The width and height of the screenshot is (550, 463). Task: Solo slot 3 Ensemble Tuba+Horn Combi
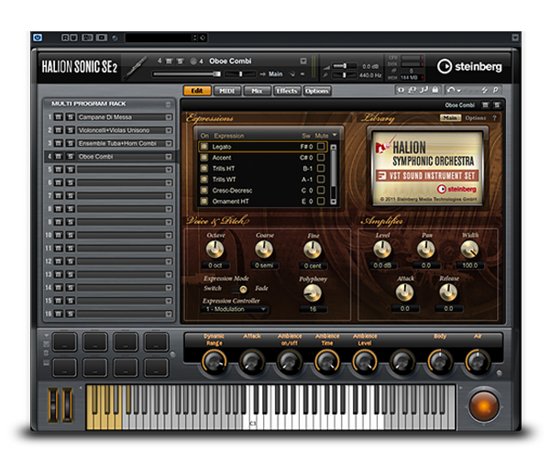click(71, 143)
